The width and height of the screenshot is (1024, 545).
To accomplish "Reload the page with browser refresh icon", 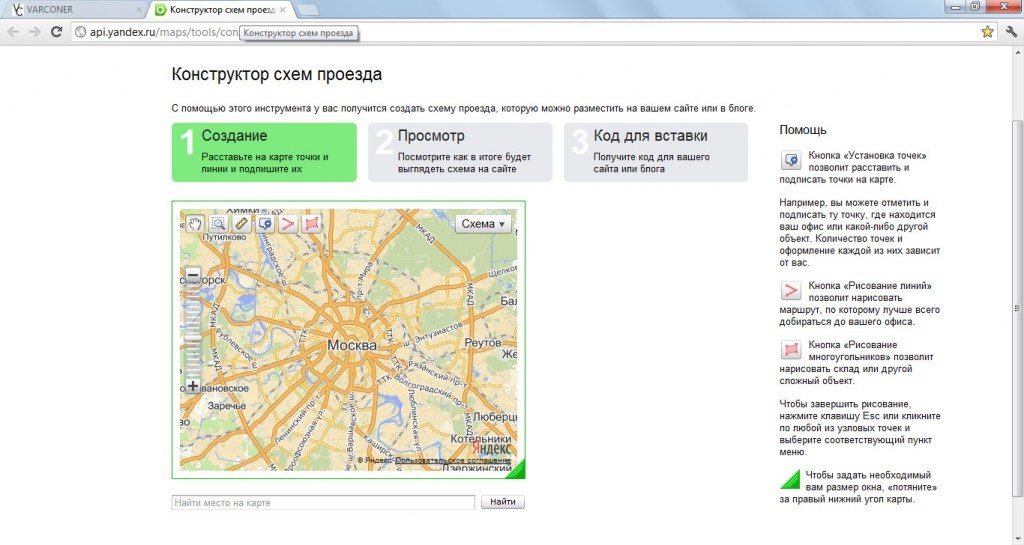I will point(56,31).
